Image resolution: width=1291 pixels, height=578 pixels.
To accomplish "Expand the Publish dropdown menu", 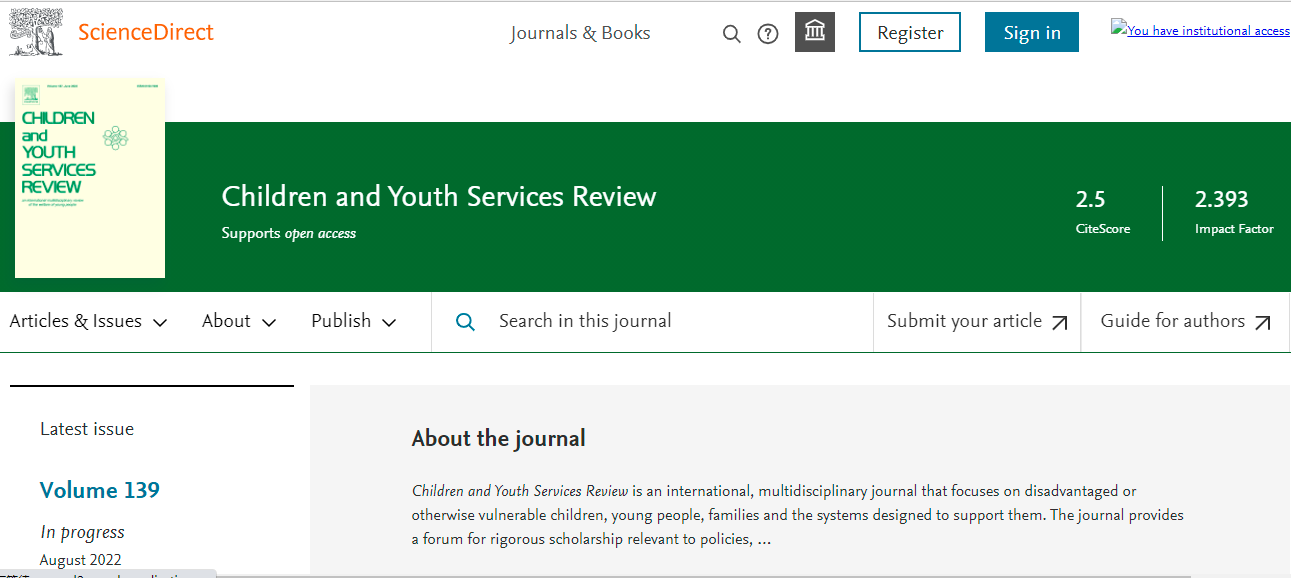I will 353,321.
